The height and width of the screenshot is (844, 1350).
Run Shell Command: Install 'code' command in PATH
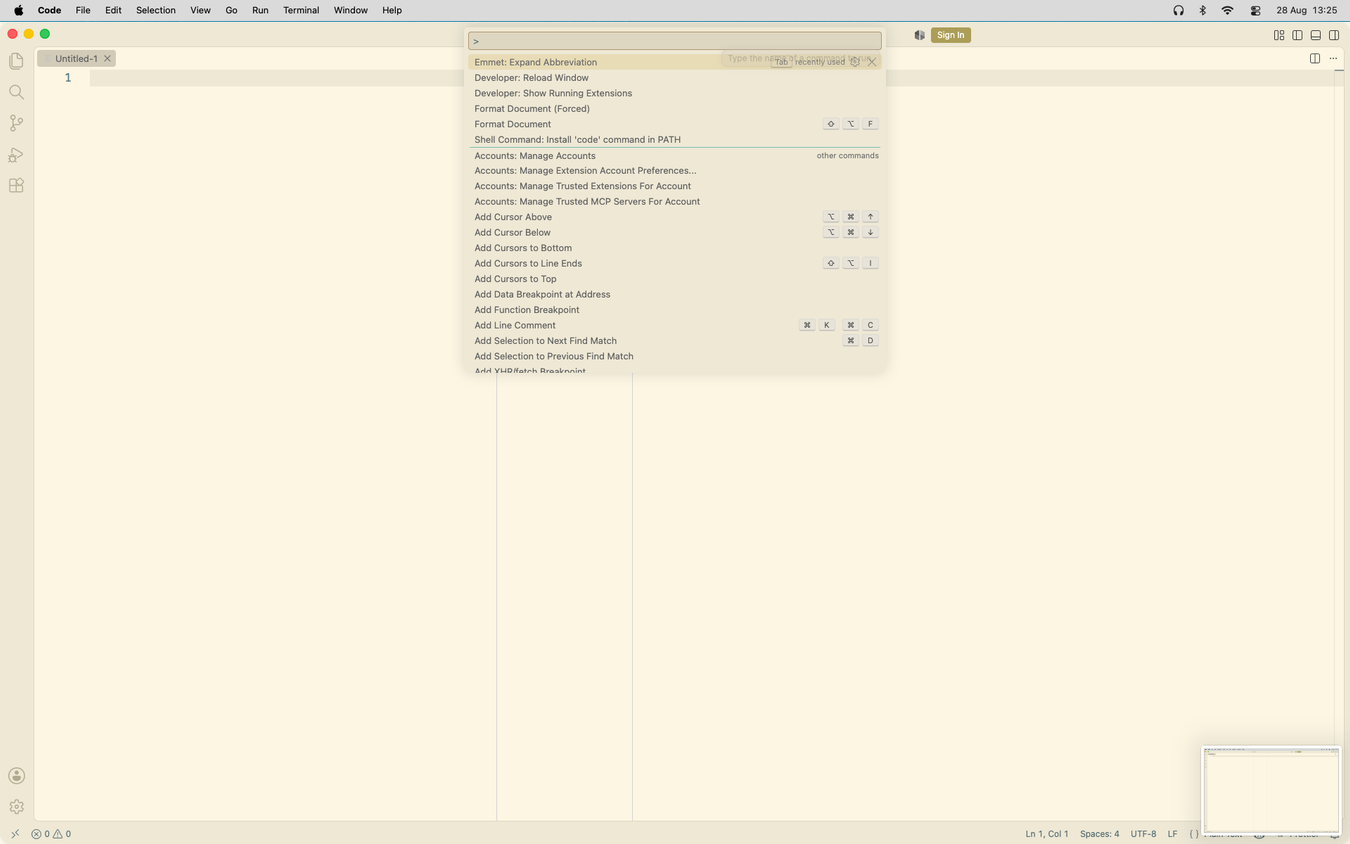[x=675, y=140]
